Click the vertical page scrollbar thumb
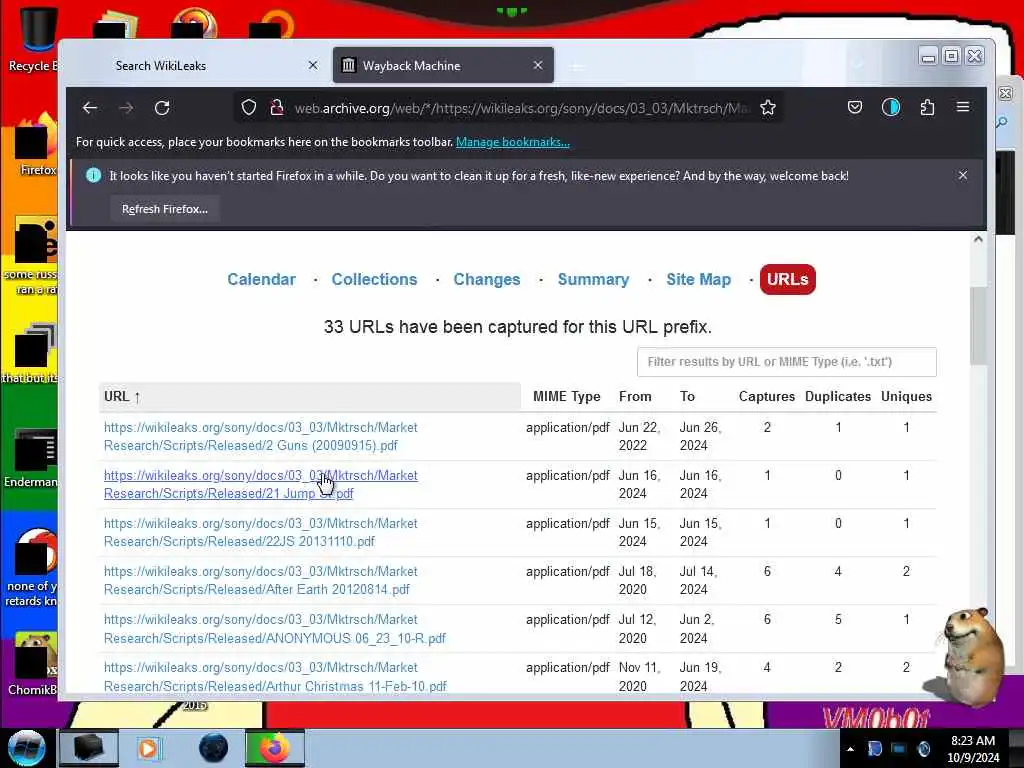The width and height of the screenshot is (1024, 768). (x=978, y=325)
